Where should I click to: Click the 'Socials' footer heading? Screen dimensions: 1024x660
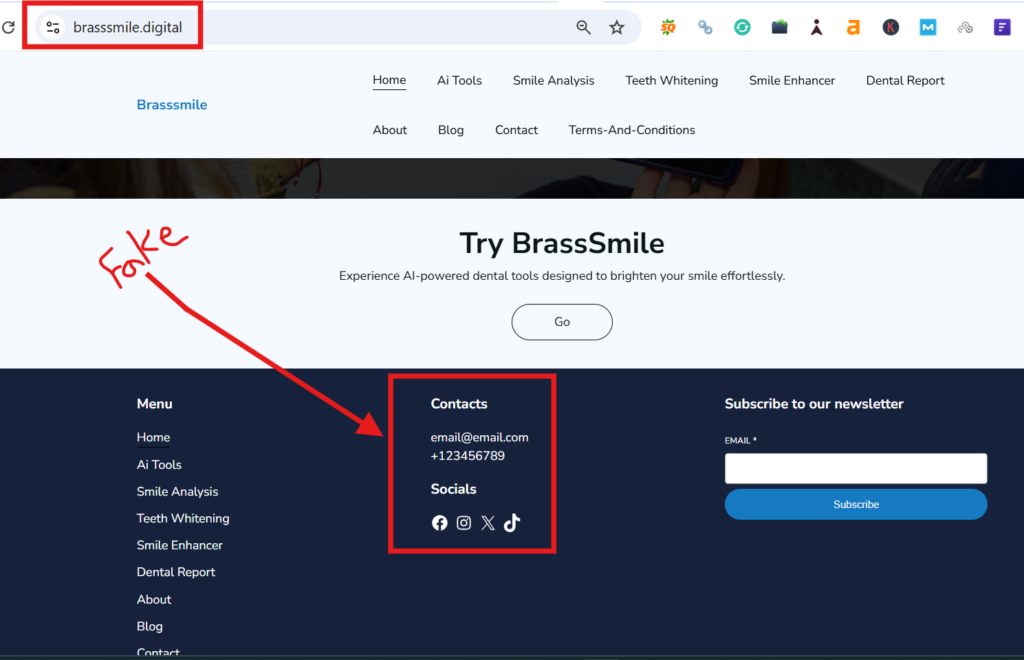pyautogui.click(x=453, y=489)
